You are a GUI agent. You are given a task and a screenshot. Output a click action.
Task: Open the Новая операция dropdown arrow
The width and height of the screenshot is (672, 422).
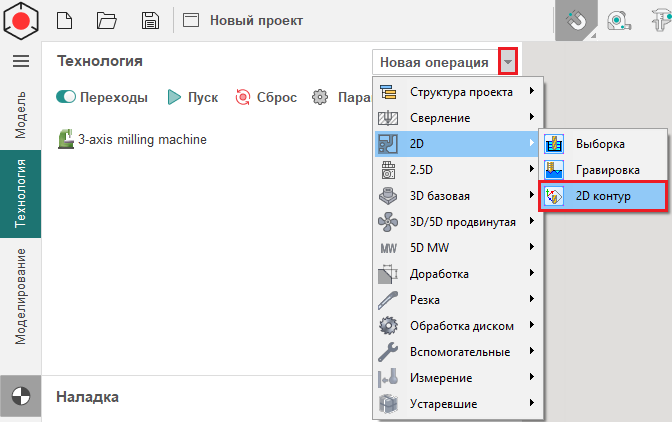pos(509,62)
